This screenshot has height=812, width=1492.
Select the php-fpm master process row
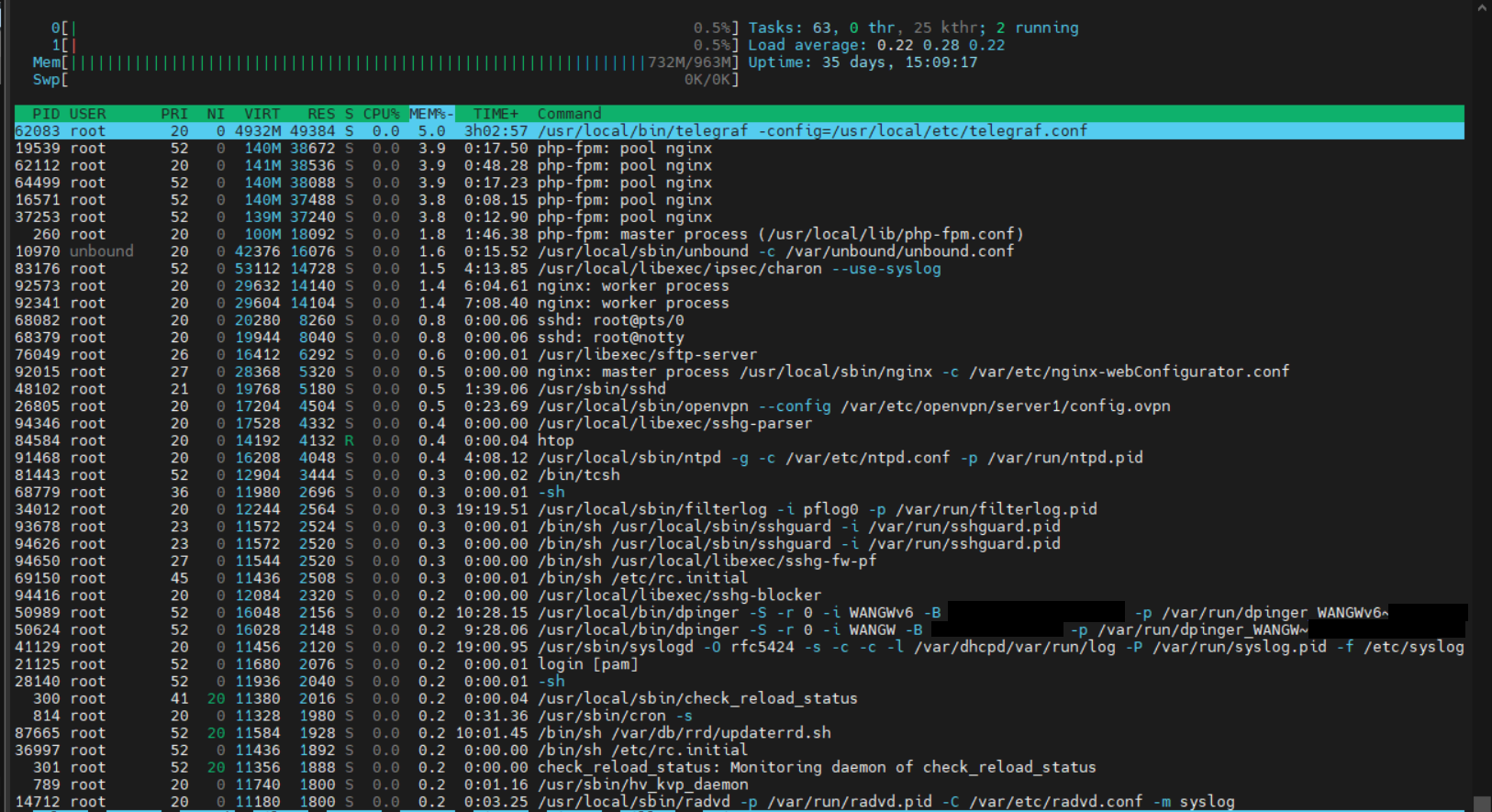739,234
